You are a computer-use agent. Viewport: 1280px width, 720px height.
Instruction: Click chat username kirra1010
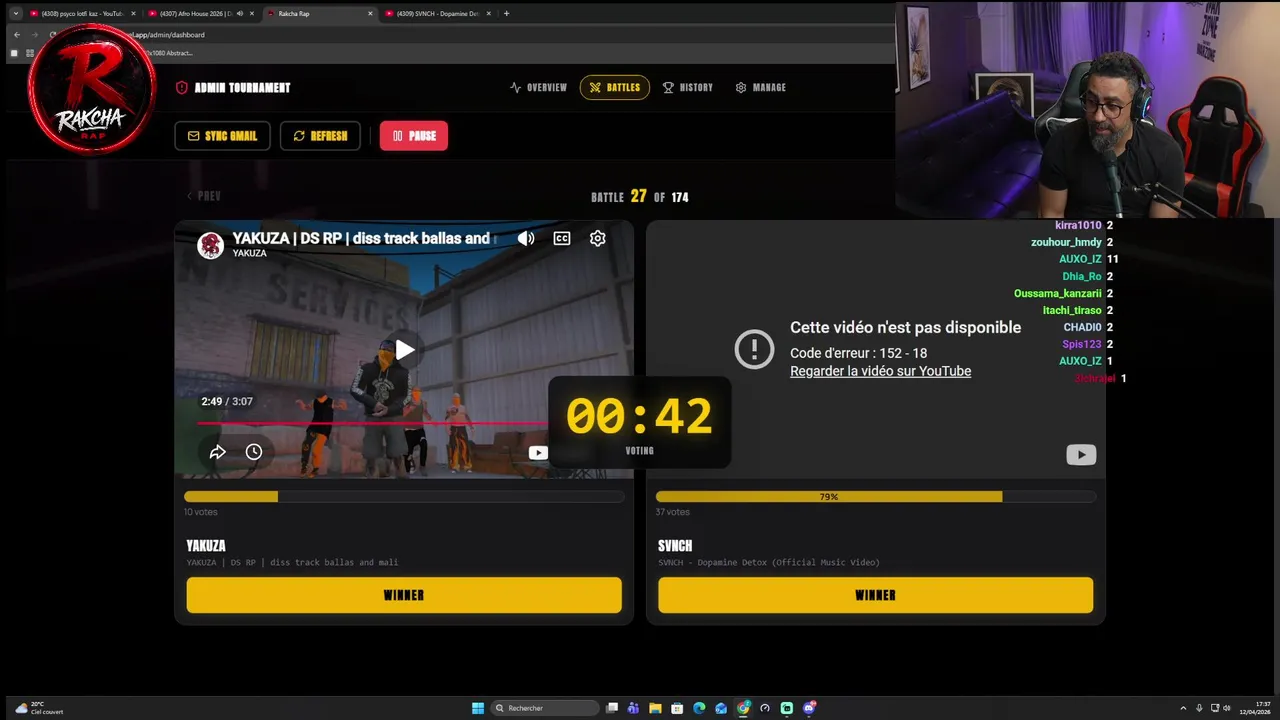(1078, 226)
